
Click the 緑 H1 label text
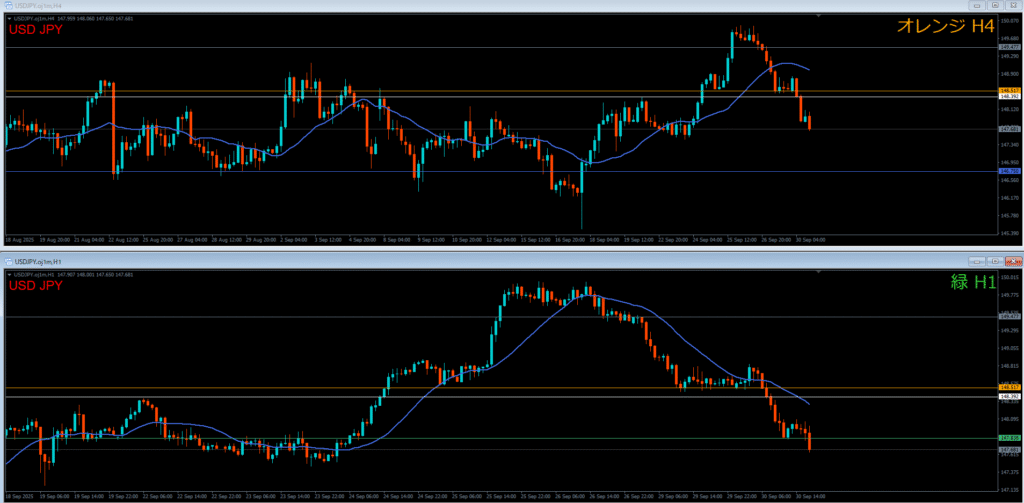tap(973, 282)
